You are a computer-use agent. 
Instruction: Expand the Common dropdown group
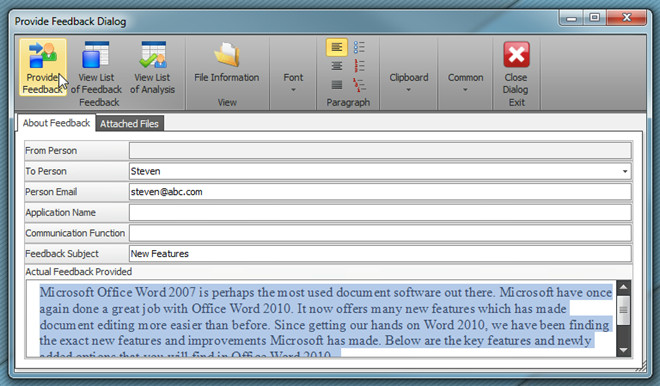(465, 83)
